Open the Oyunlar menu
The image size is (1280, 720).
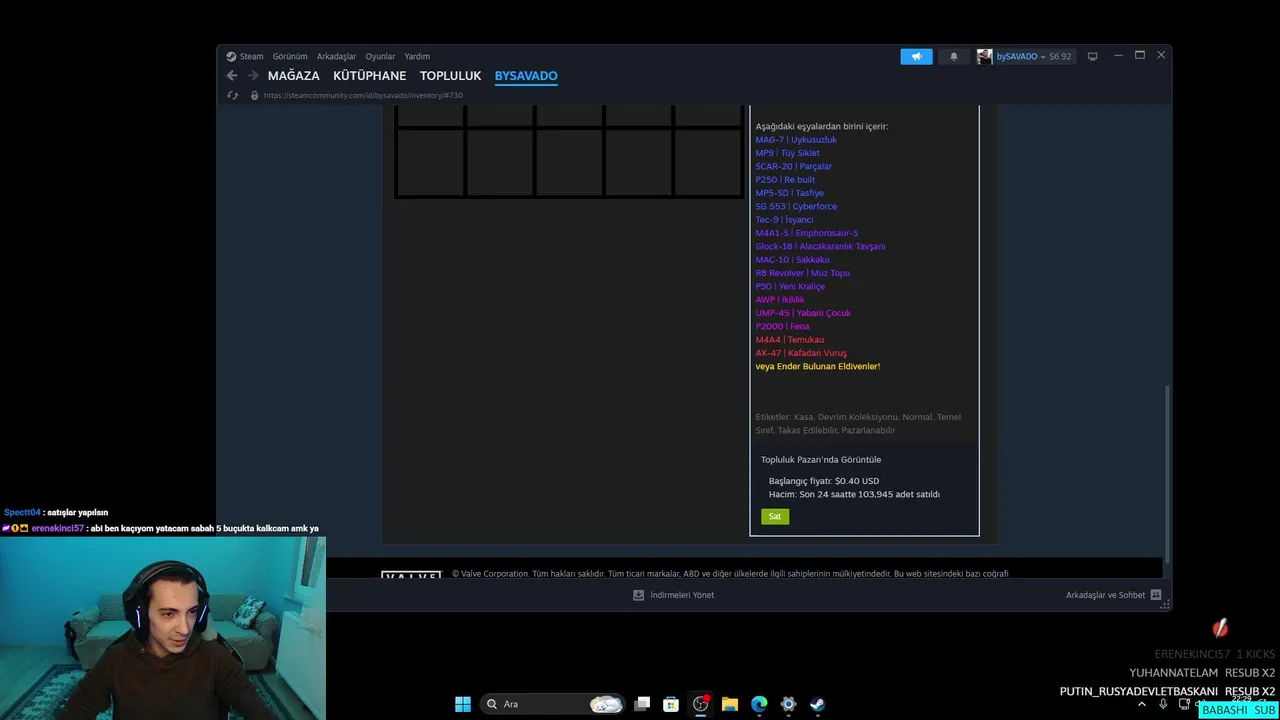pos(380,56)
